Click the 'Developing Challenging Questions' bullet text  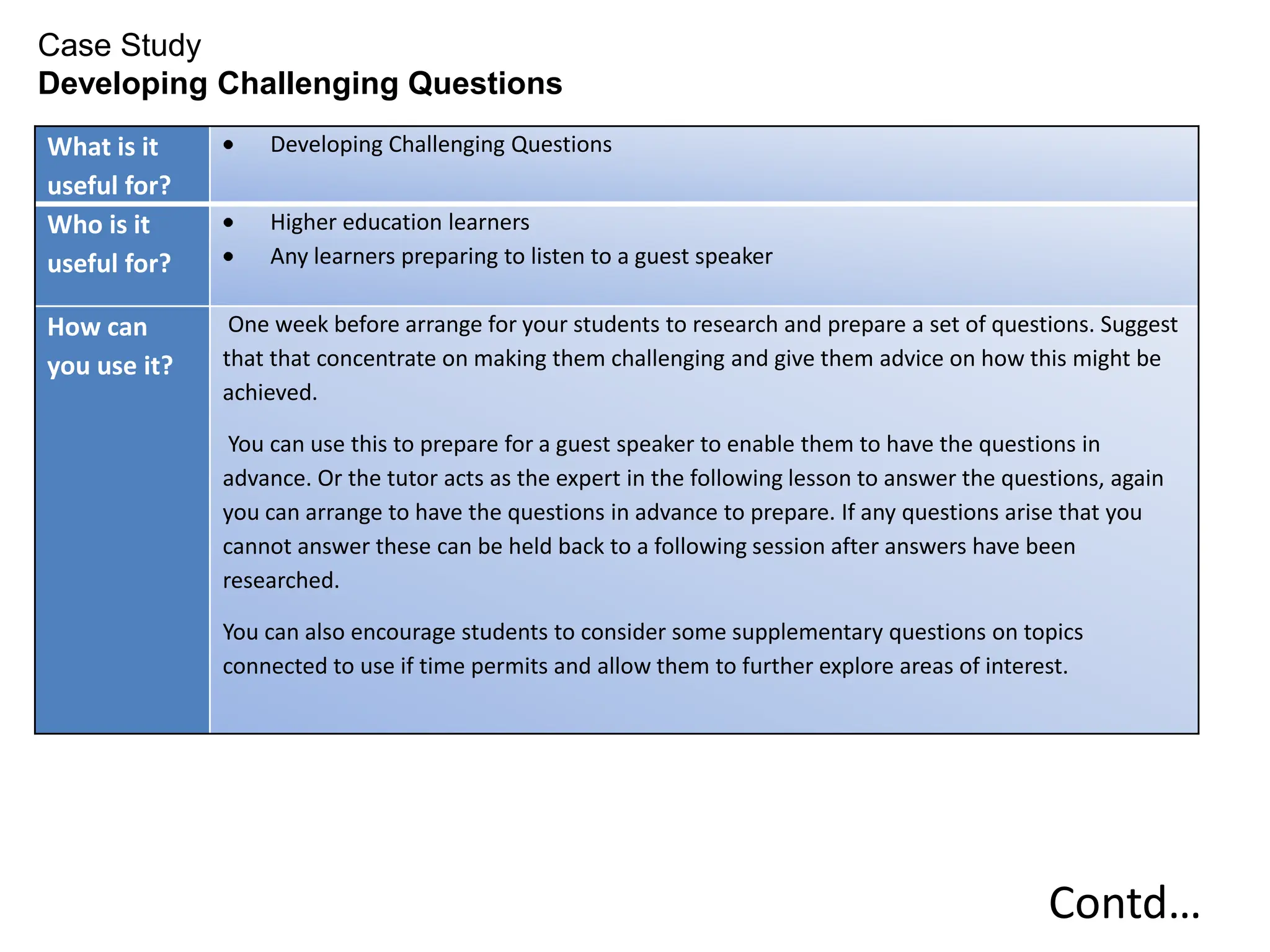coord(440,144)
